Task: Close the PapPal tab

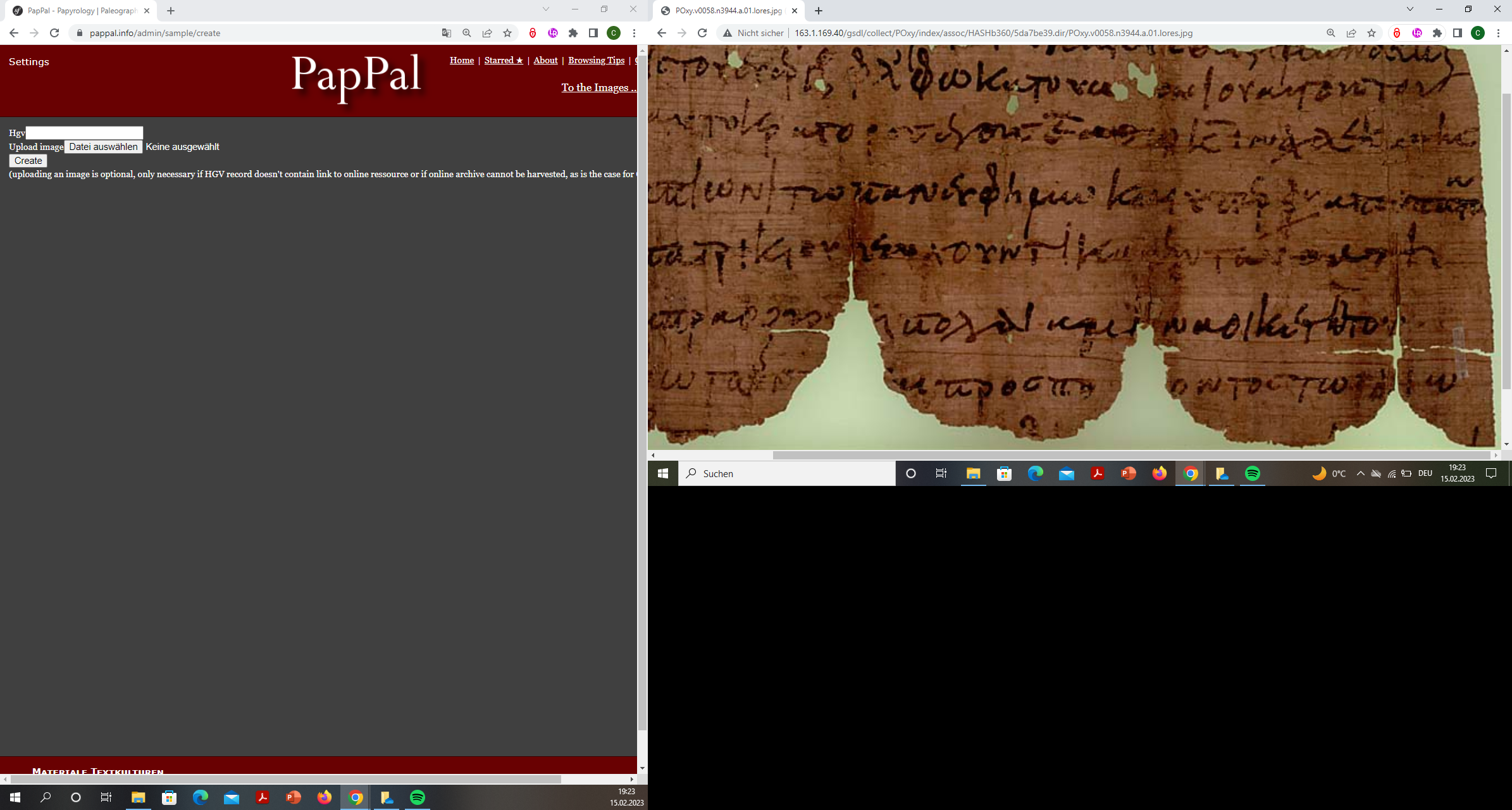Action: coord(147,11)
